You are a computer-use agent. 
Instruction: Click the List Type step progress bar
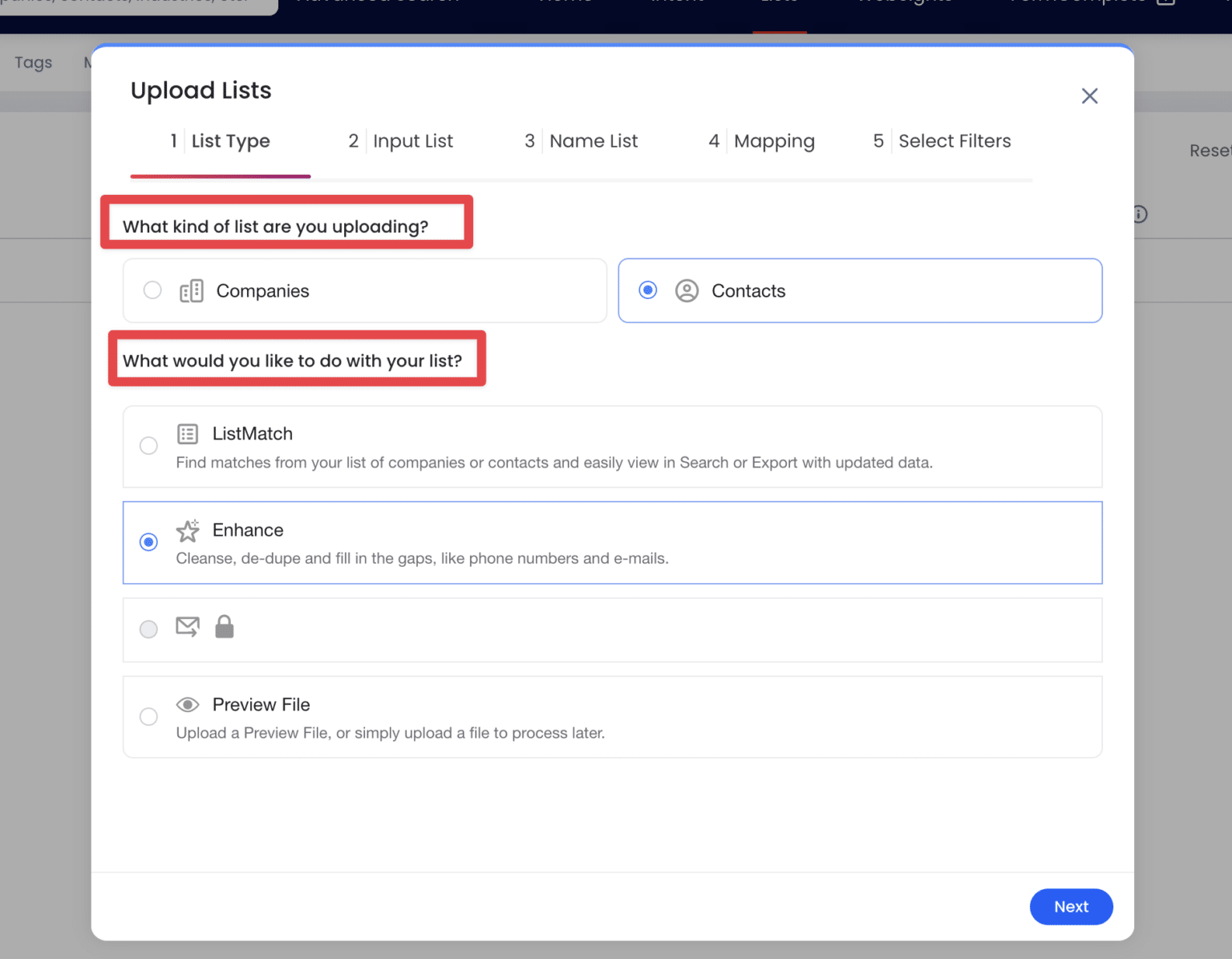click(220, 175)
